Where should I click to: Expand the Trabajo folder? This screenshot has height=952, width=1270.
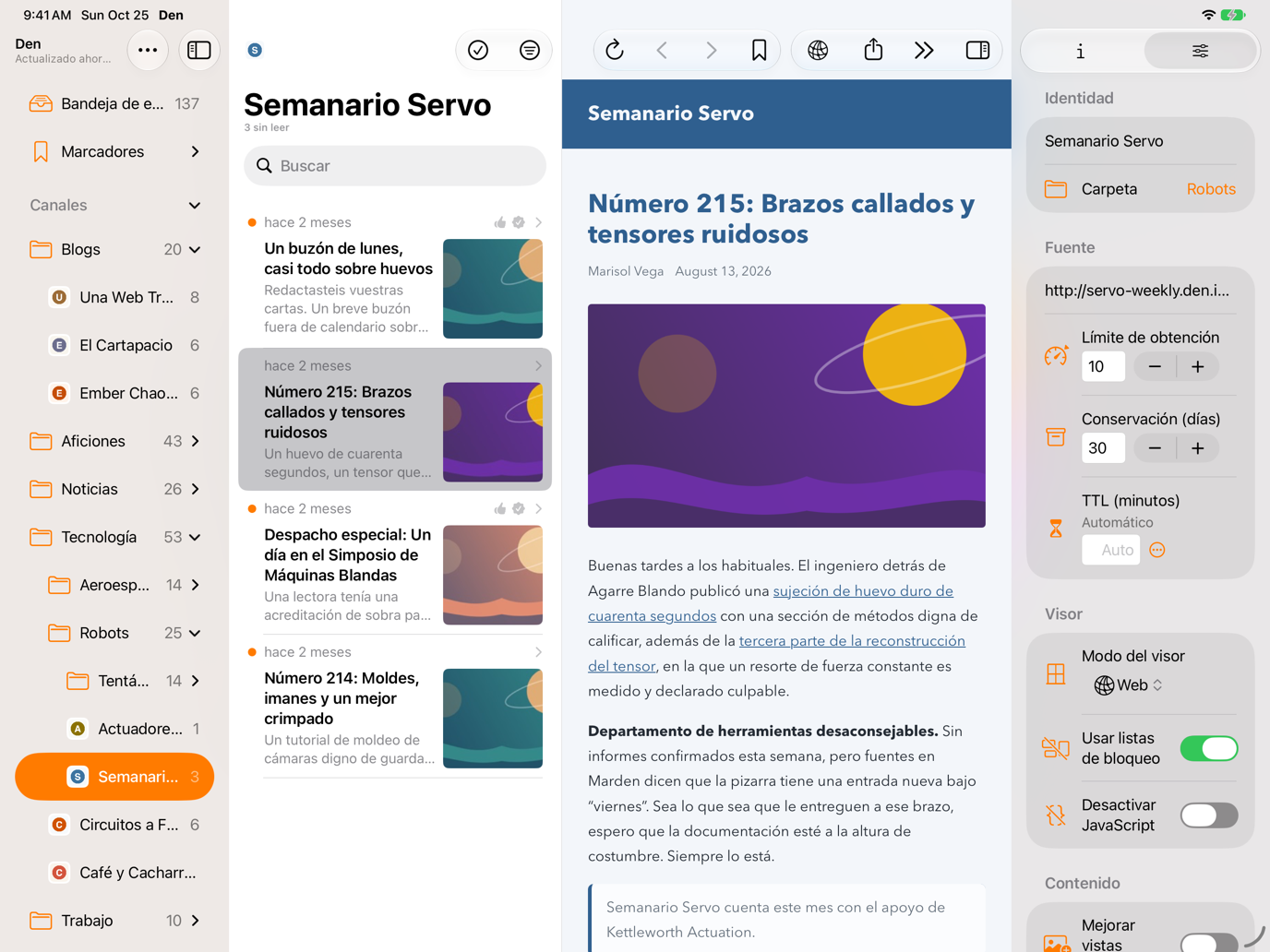pyautogui.click(x=195, y=921)
